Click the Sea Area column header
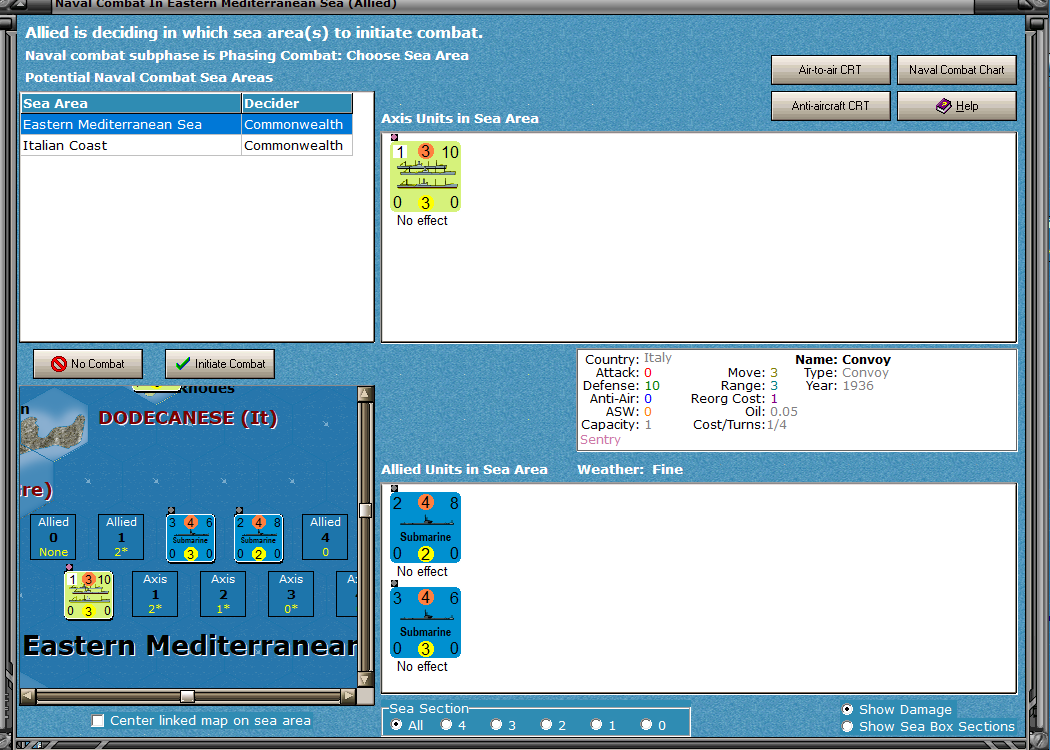This screenshot has height=750, width=1050. click(x=131, y=103)
